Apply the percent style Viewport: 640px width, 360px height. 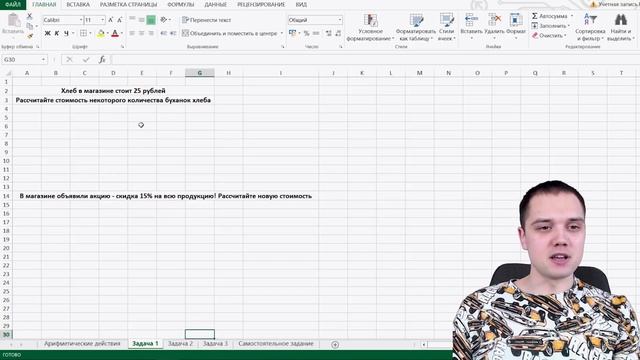(x=307, y=33)
